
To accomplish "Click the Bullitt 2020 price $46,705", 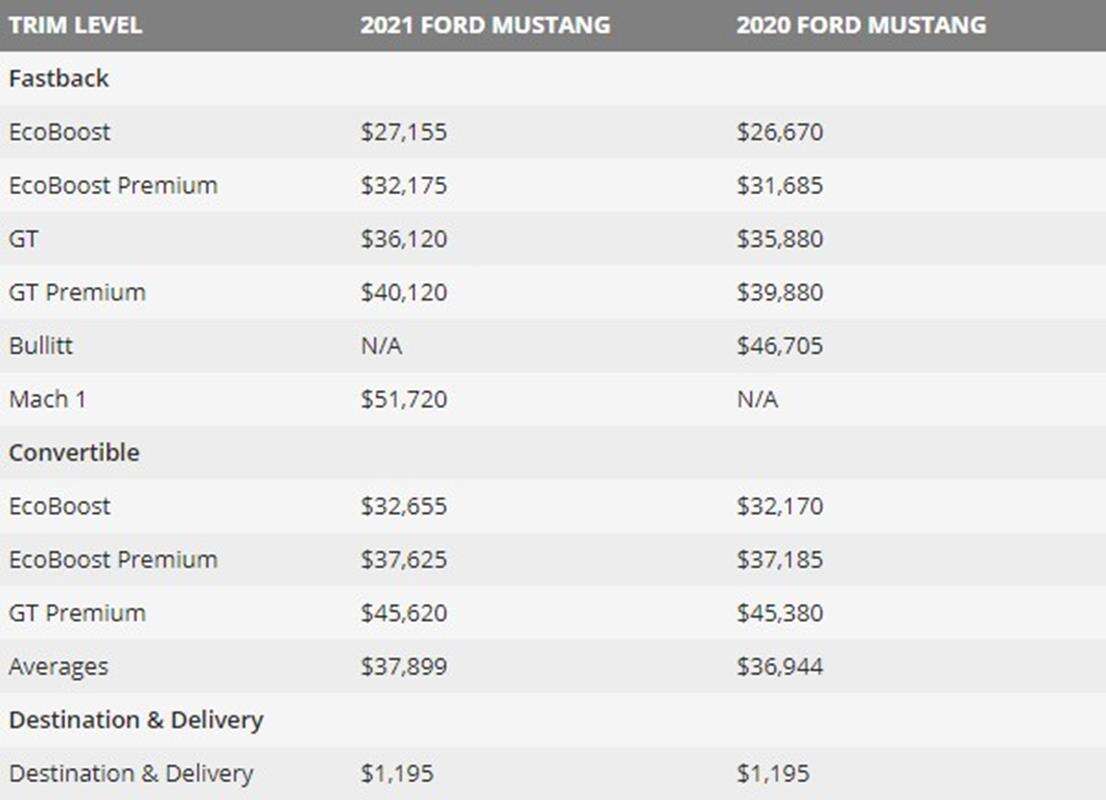I will [780, 346].
